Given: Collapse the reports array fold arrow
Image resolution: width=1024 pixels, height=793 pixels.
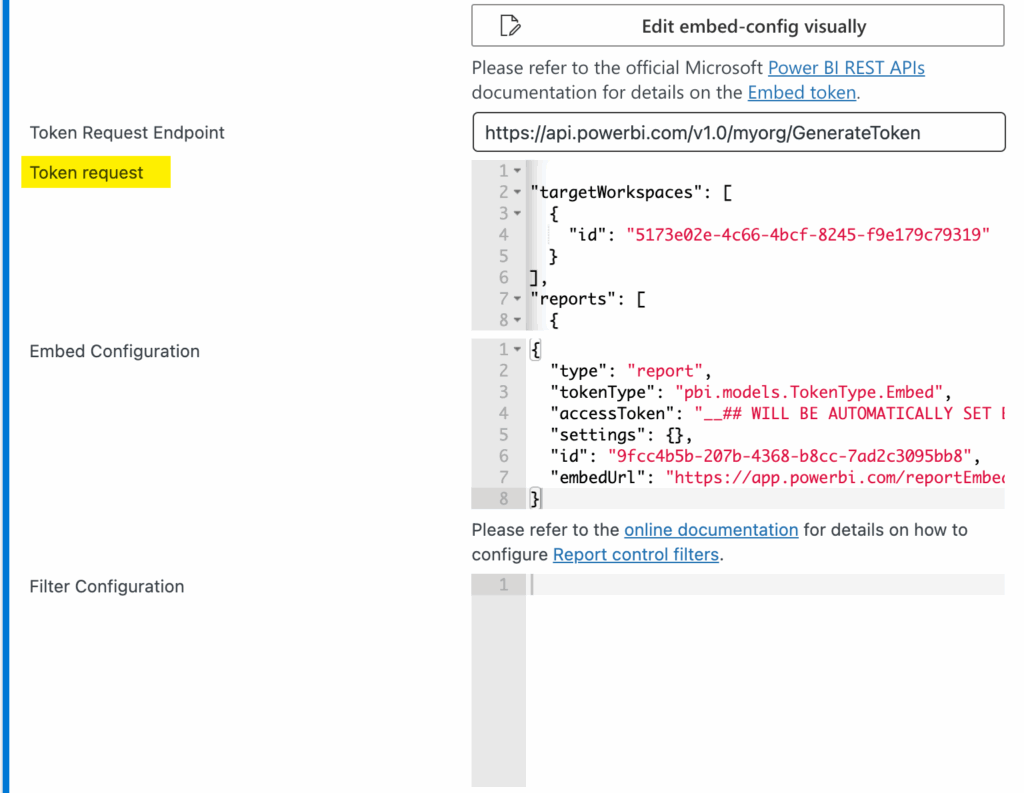Looking at the screenshot, I should (517, 299).
